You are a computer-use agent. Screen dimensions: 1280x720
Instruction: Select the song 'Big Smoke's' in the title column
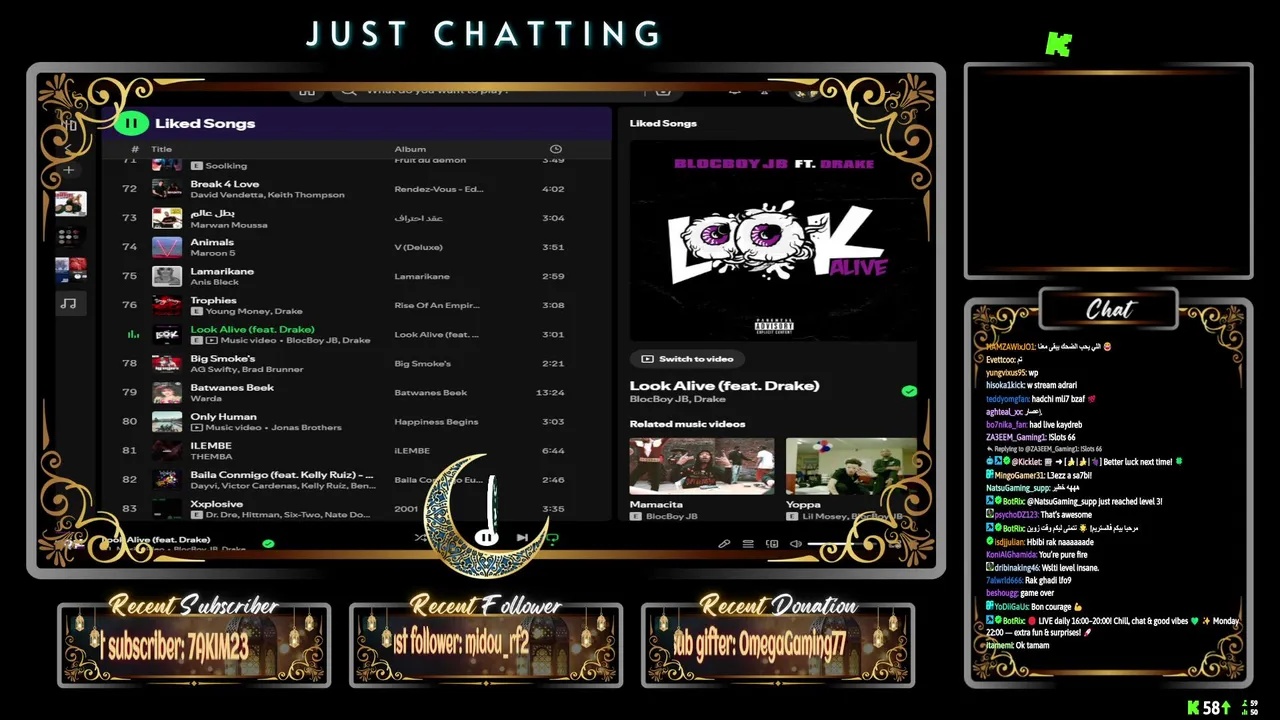point(223,358)
